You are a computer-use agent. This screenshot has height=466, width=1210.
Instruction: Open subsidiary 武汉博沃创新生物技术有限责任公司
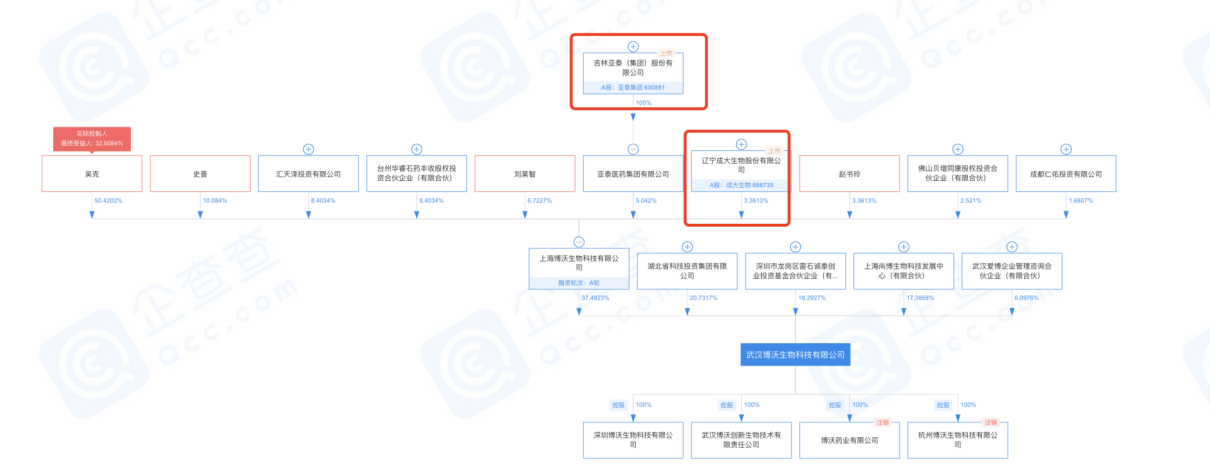[741, 439]
